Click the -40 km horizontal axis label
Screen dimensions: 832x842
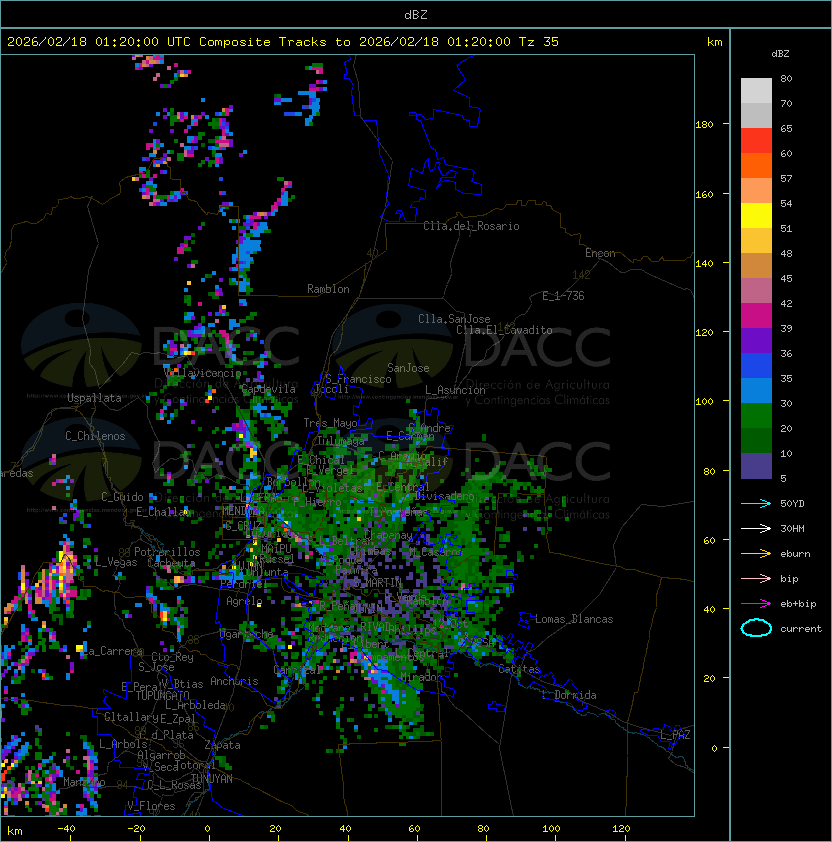click(66, 829)
